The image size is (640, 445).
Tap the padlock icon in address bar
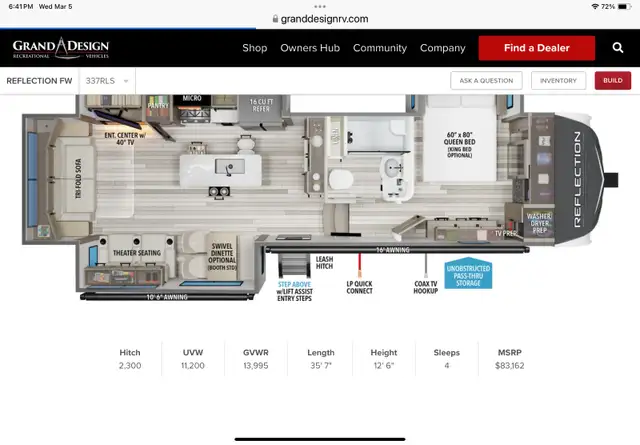(276, 19)
